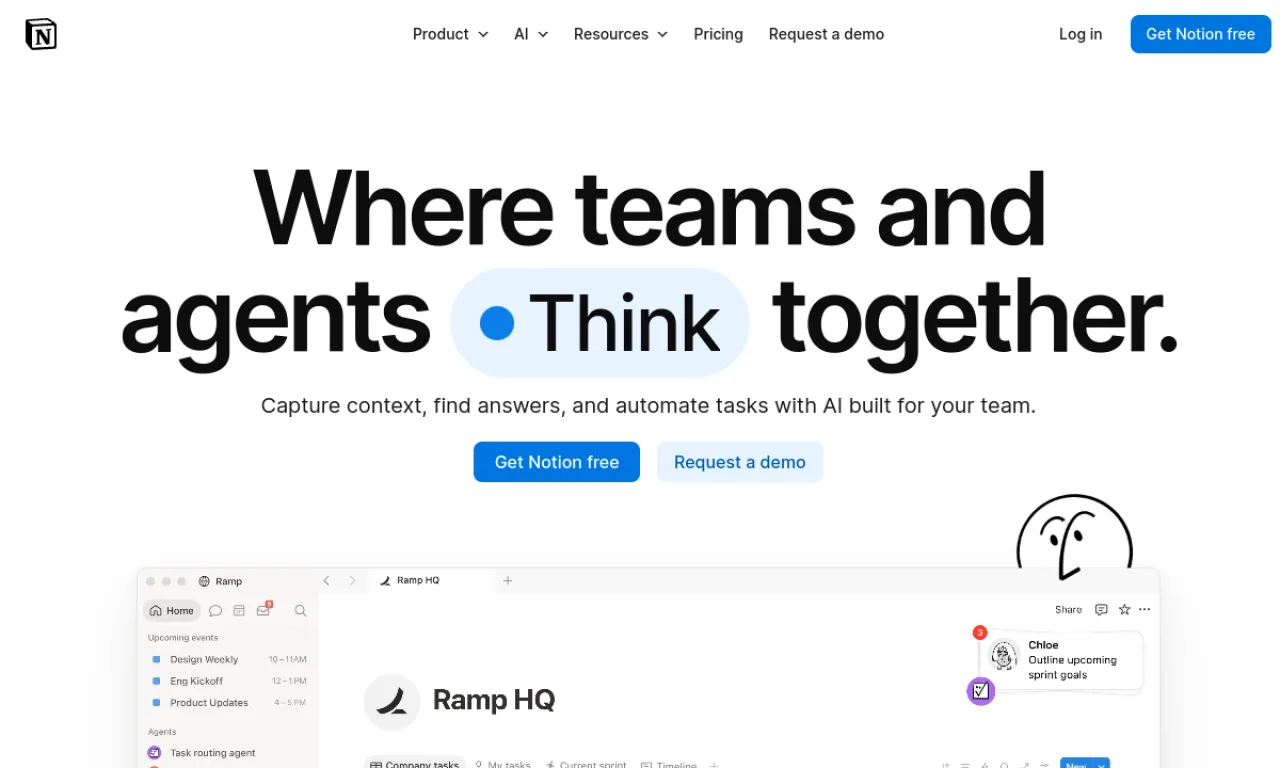Click the red 3 notification badge

coord(980,633)
